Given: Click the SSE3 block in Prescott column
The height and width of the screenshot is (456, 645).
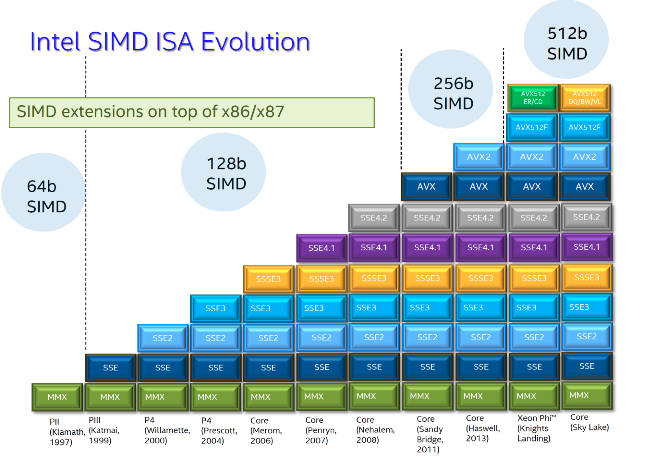Looking at the screenshot, I should tap(214, 308).
